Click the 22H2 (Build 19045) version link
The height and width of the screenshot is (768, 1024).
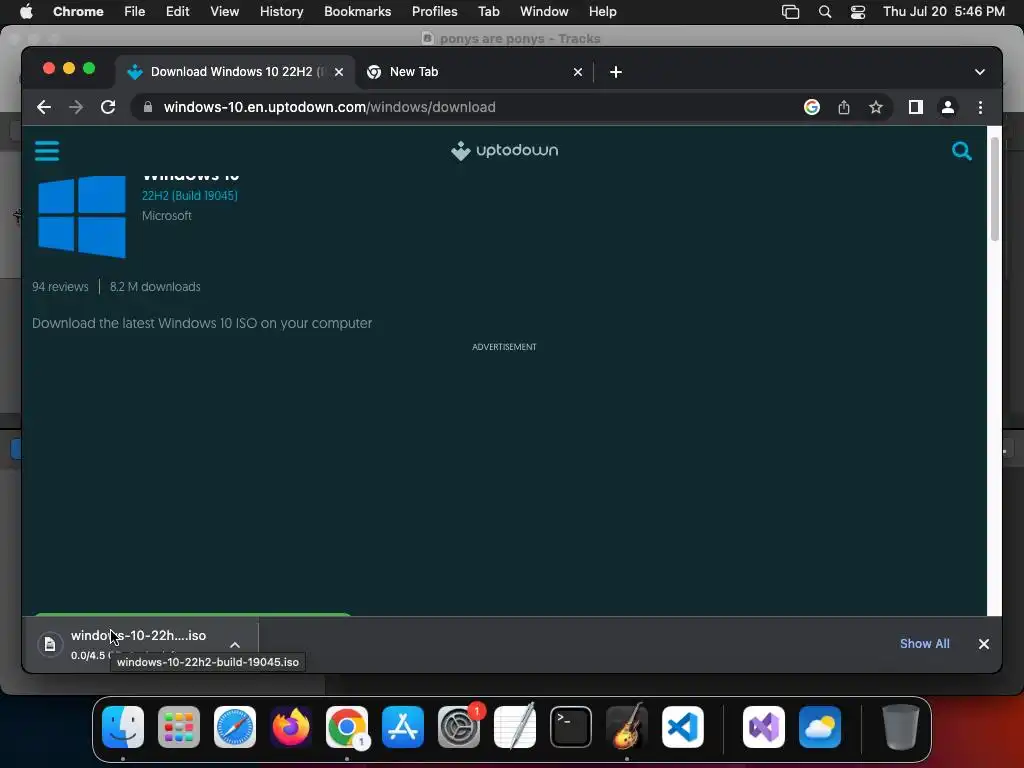coord(189,195)
